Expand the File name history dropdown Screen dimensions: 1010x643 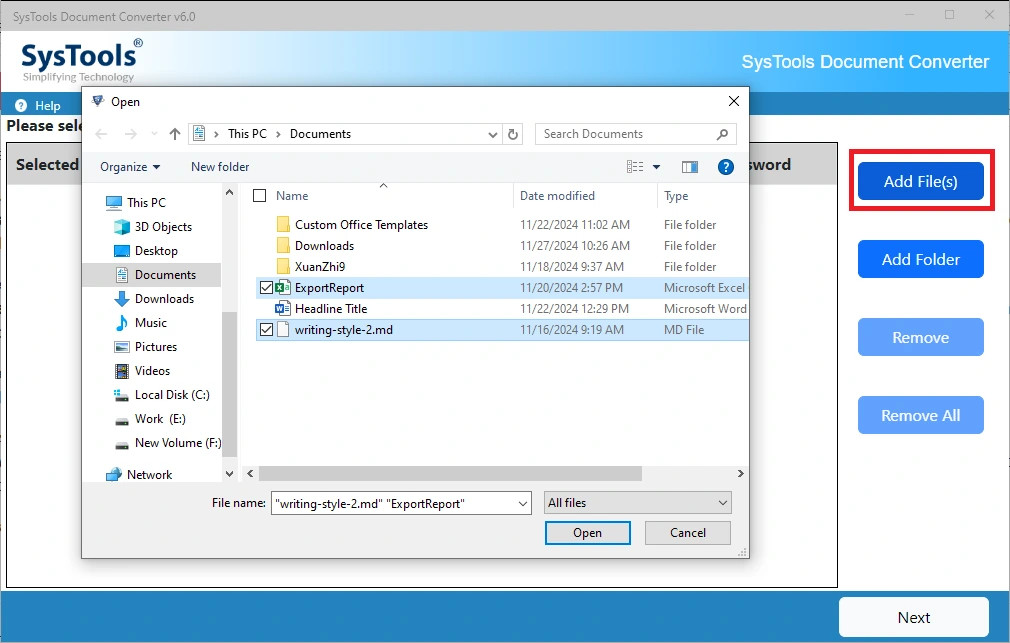point(523,504)
